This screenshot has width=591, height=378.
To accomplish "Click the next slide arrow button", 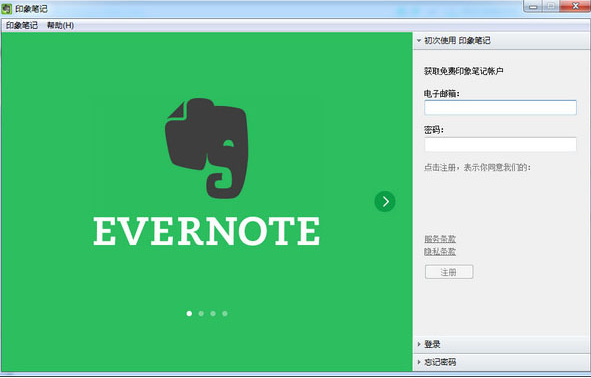I will pyautogui.click(x=385, y=202).
